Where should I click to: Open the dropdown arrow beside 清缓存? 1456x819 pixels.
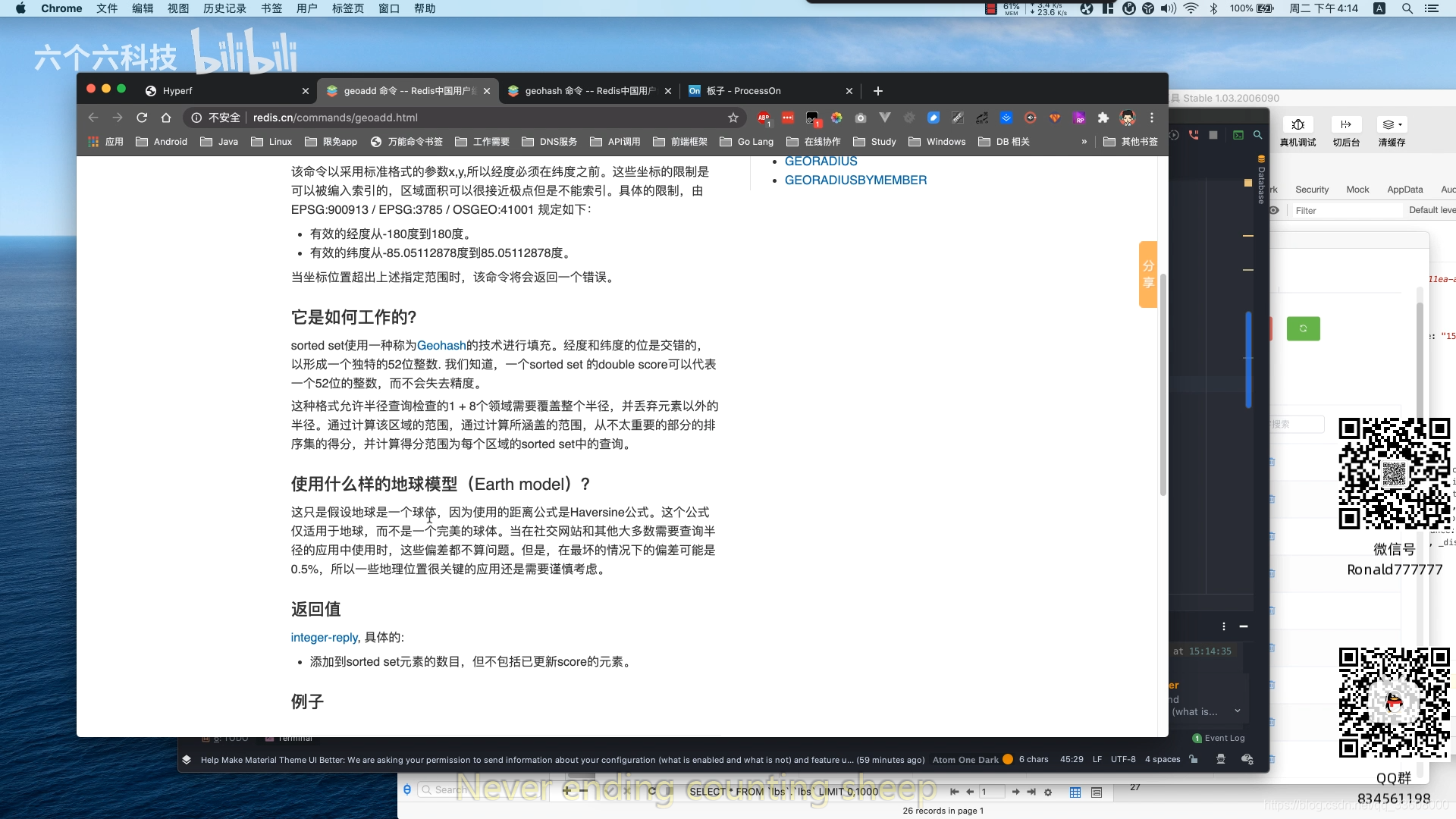[x=1401, y=124]
